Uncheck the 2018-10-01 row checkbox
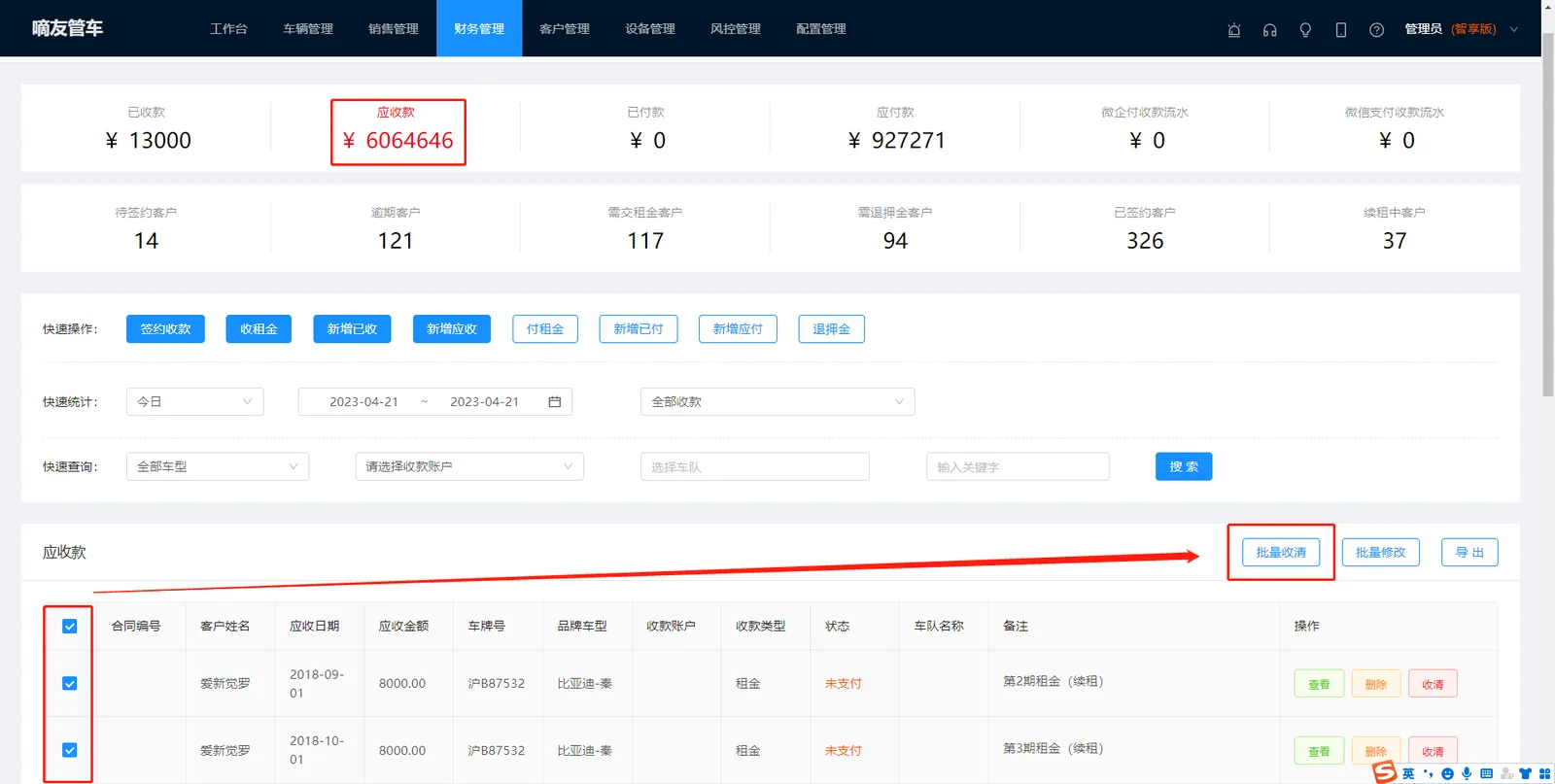The width and height of the screenshot is (1555, 784). click(x=70, y=750)
